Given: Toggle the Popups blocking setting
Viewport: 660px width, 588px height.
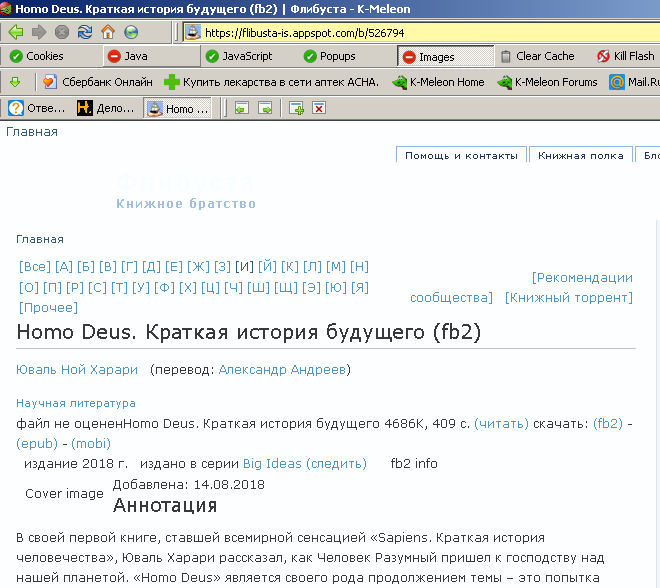Looking at the screenshot, I should [328, 57].
